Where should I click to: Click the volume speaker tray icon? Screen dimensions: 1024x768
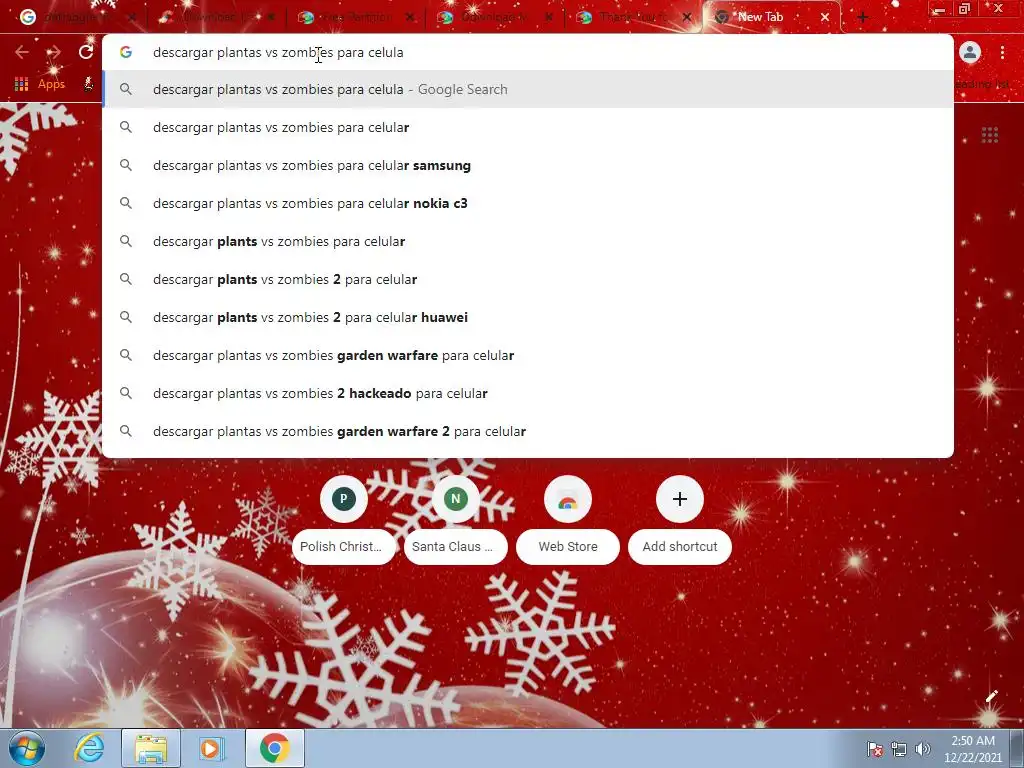(x=922, y=749)
